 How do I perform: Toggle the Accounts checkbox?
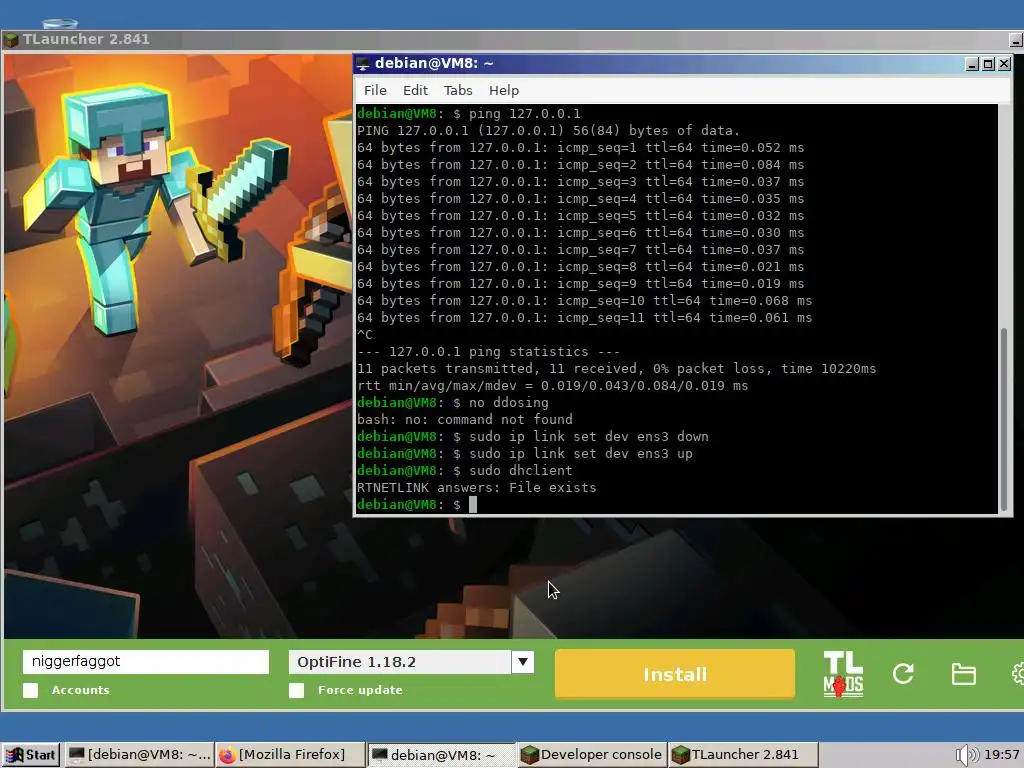tap(31, 690)
